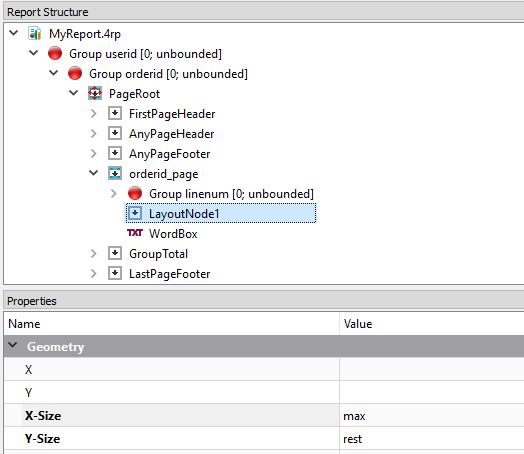Click the Y-Size property name
The width and height of the screenshot is (524, 454).
[42, 439]
